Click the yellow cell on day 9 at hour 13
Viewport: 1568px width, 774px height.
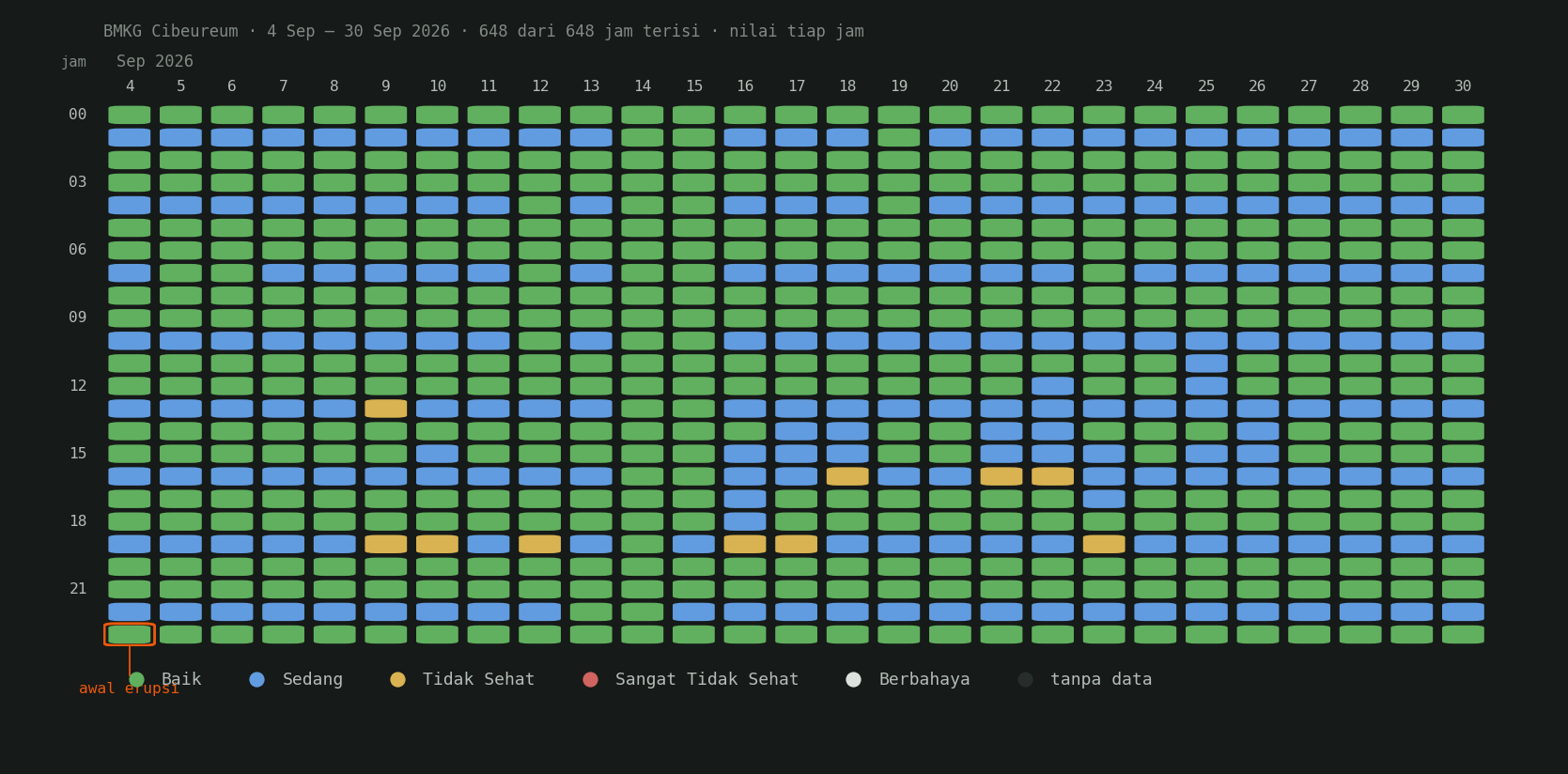(386, 409)
